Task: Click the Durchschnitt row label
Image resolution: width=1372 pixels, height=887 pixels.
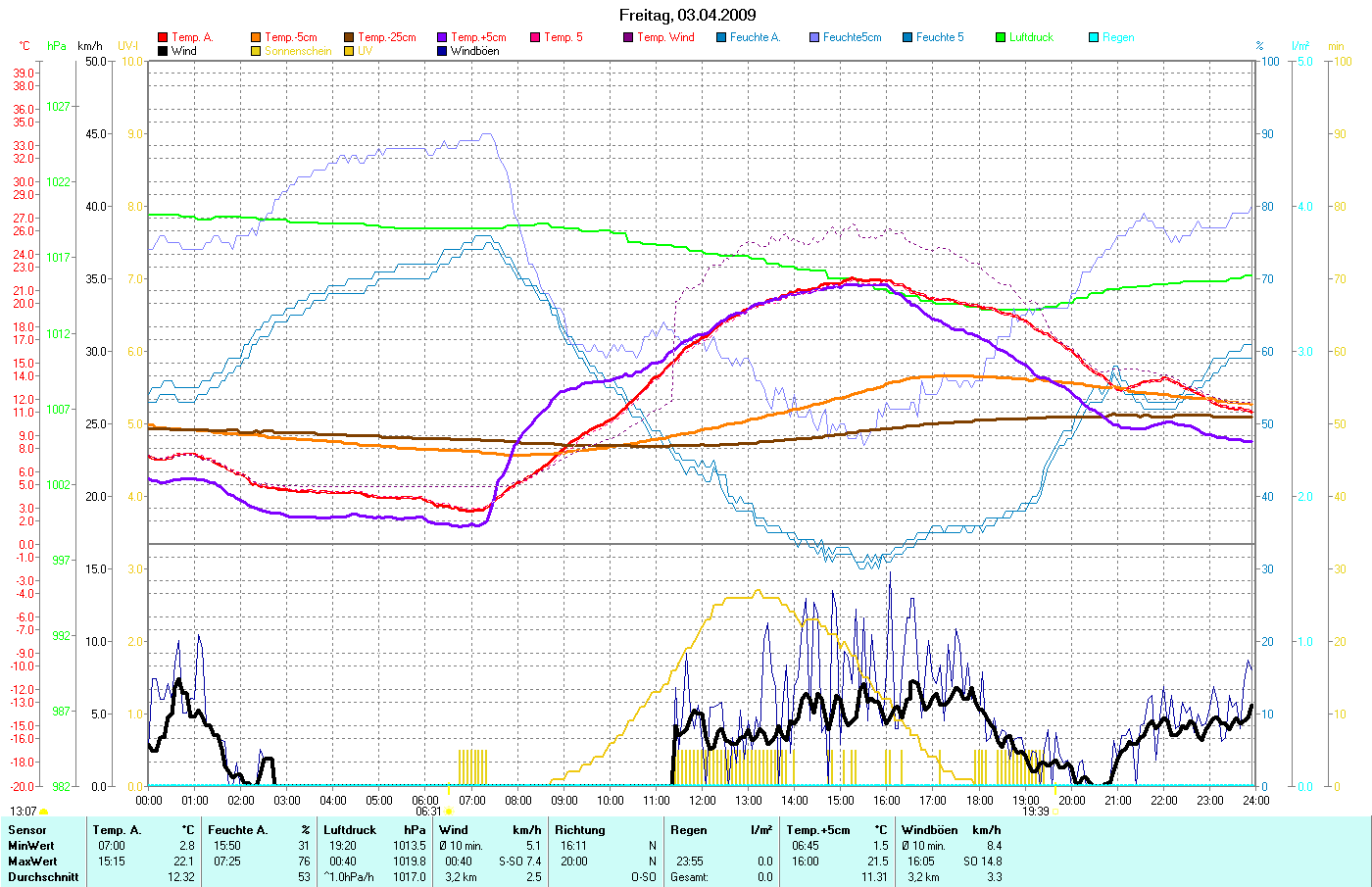Action: 43,877
